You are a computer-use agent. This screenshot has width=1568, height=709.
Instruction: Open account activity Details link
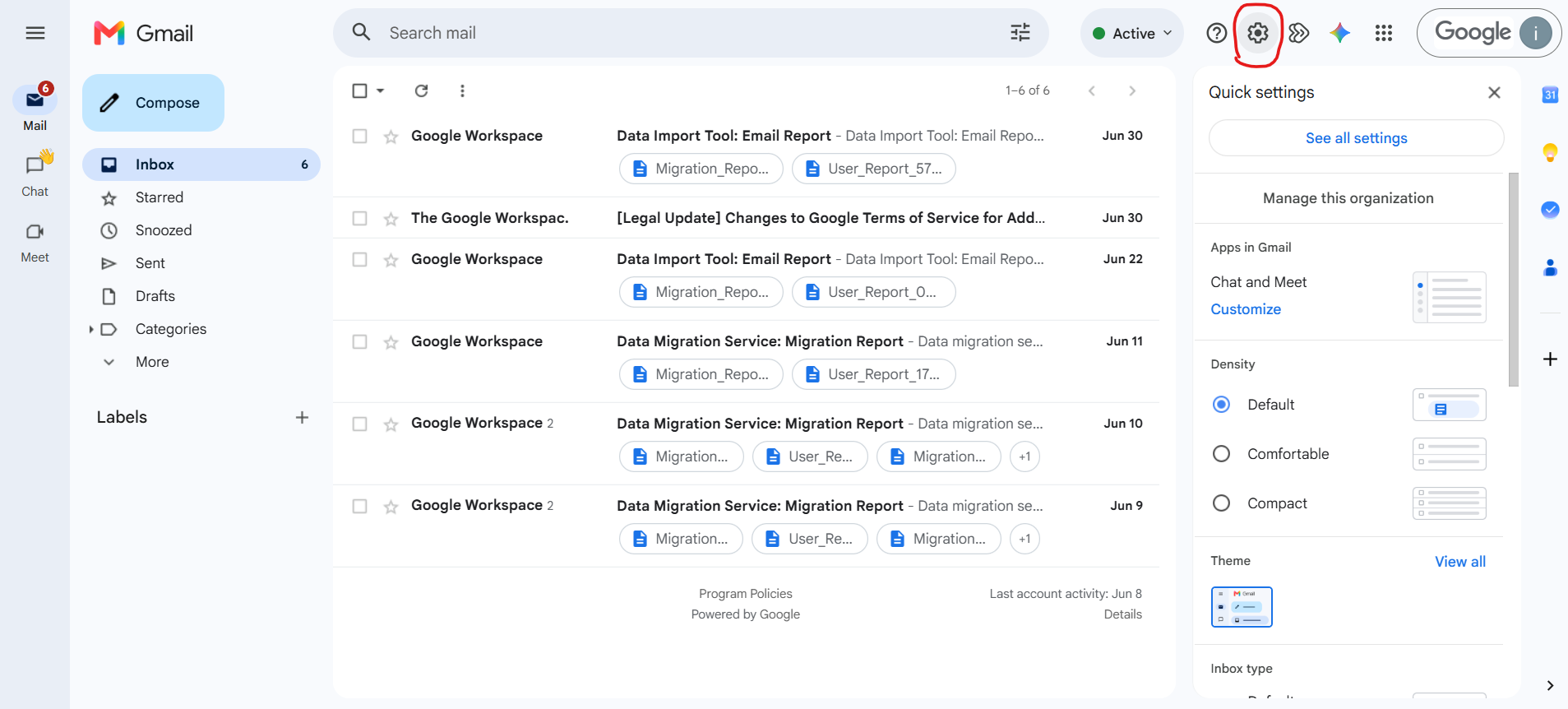pos(1123,614)
